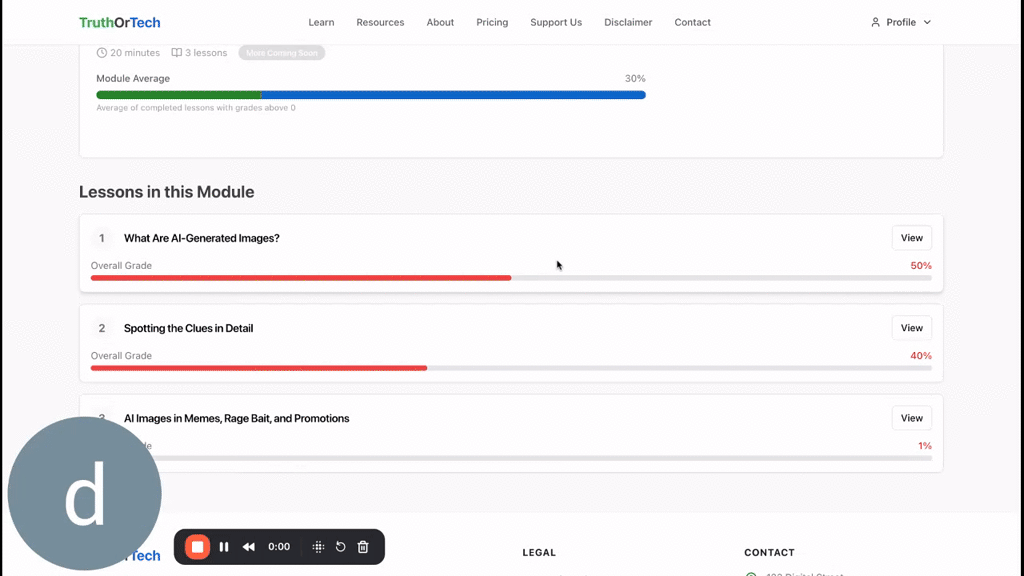Select the title Spotting the Clues in Detail

(189, 328)
